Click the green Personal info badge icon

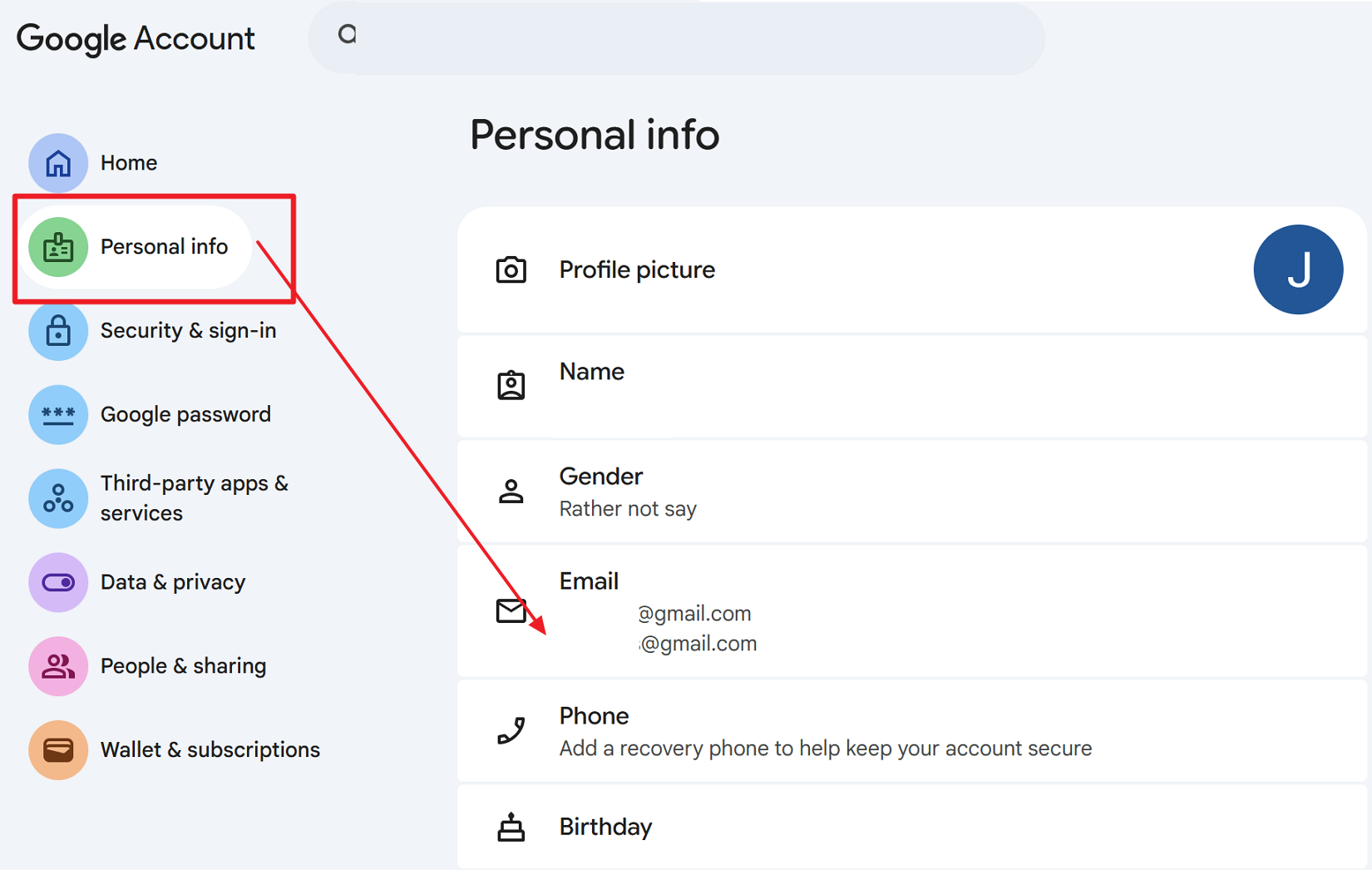click(58, 247)
